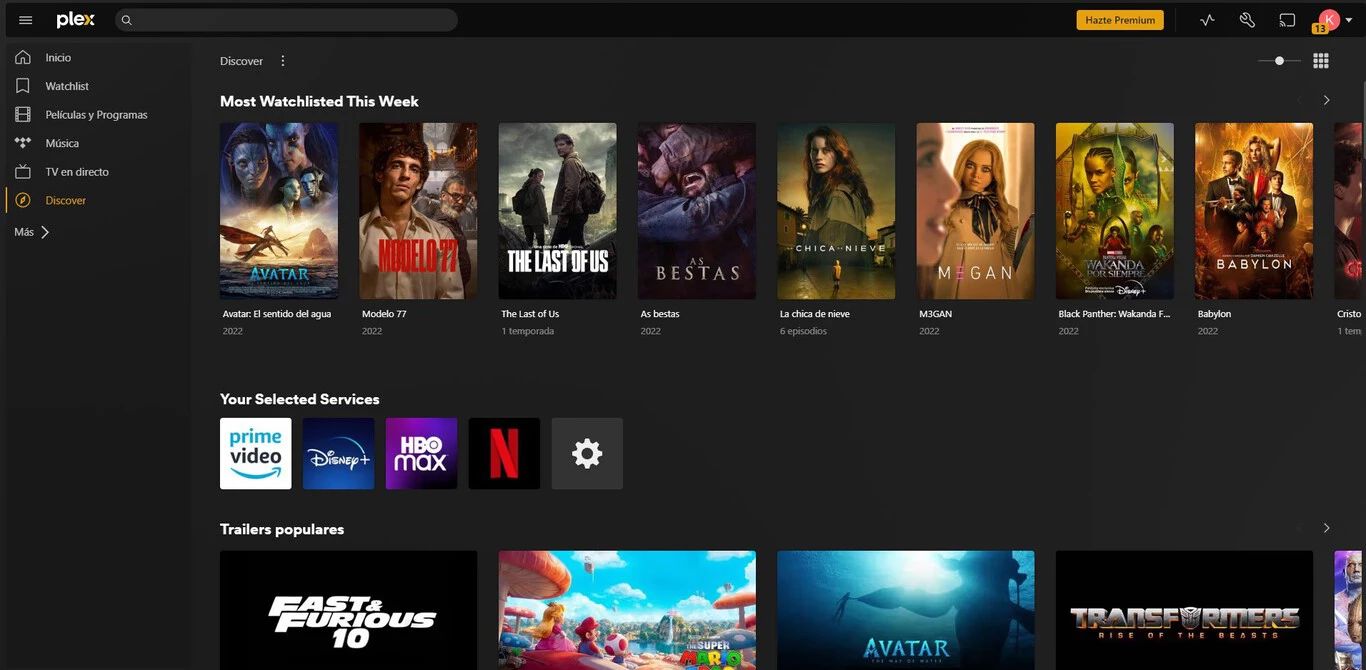1366x670 pixels.
Task: Open the M3GAN poster
Action: 976,211
